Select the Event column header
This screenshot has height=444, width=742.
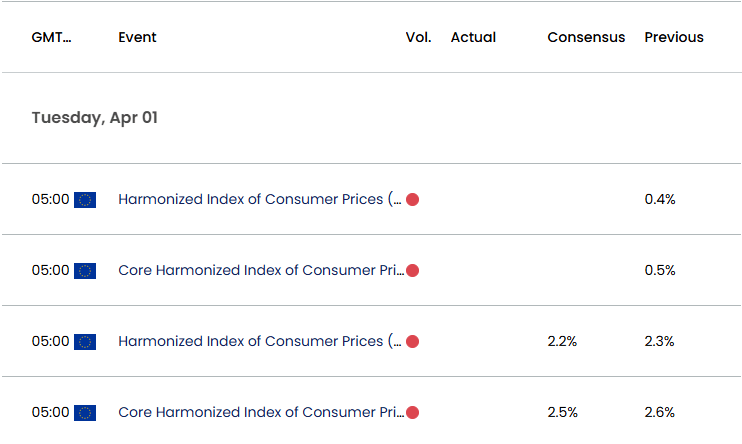click(x=137, y=37)
